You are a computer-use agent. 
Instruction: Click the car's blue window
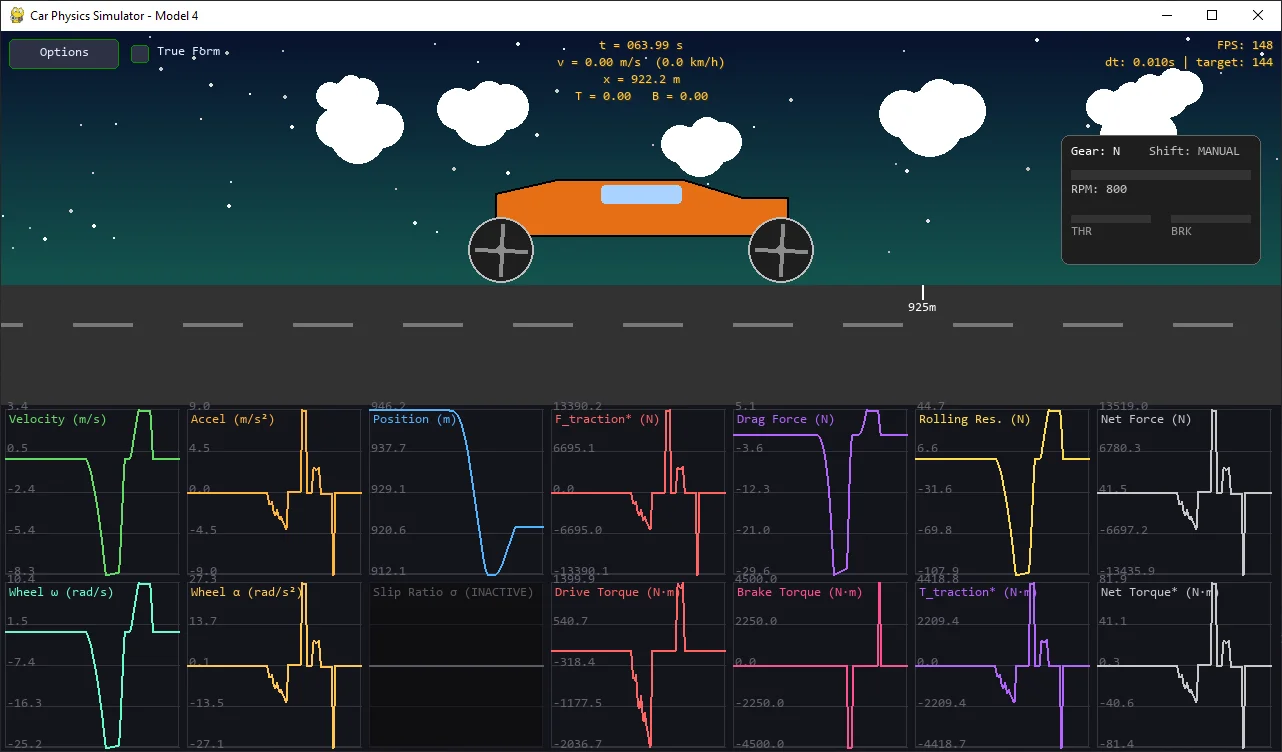(x=641, y=194)
